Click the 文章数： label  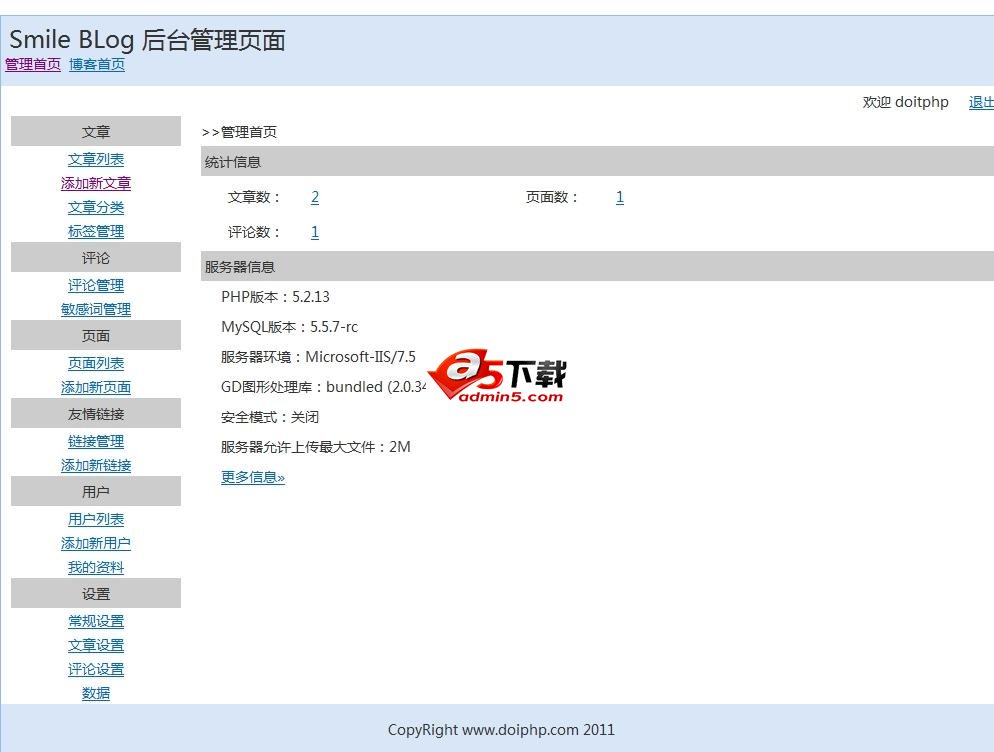(x=254, y=197)
